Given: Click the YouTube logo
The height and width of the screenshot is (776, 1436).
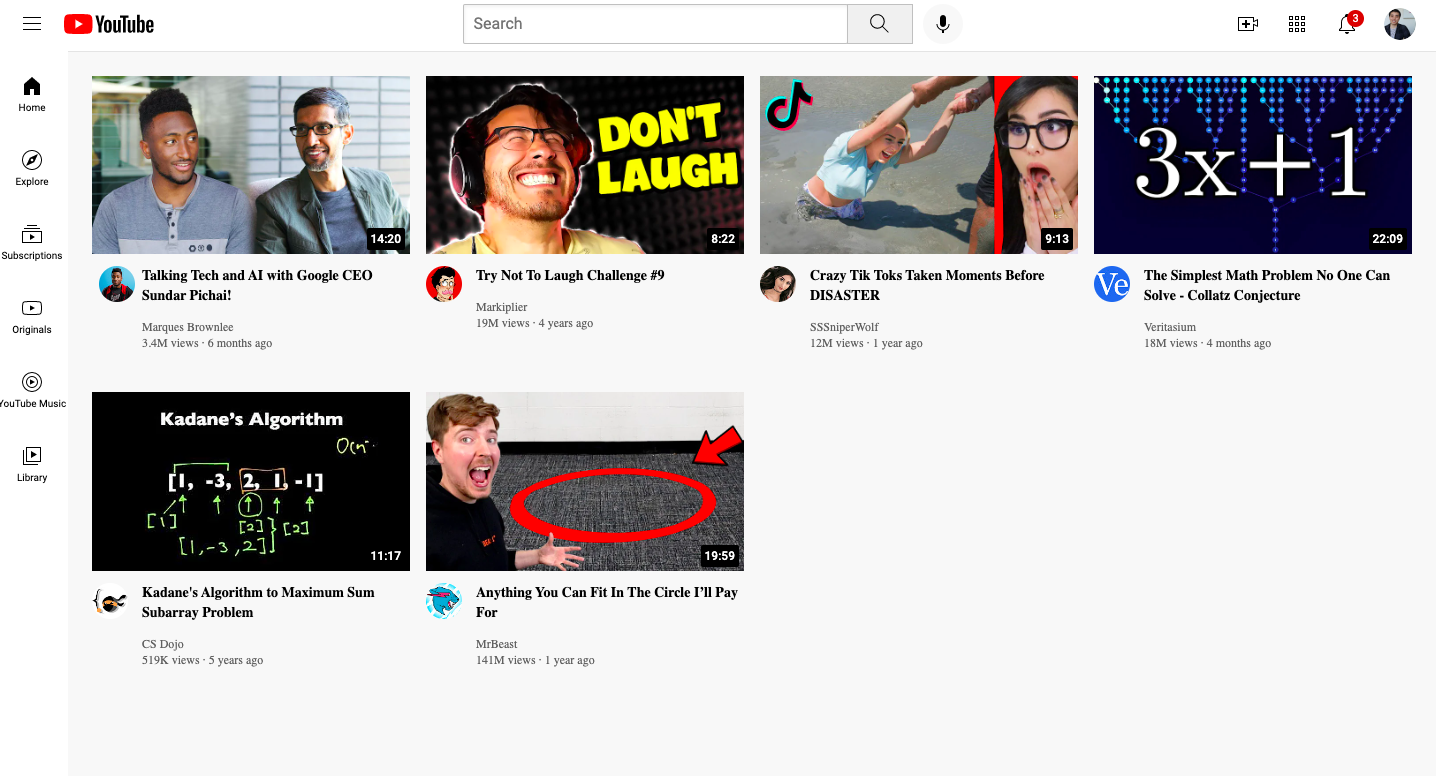Looking at the screenshot, I should pyautogui.click(x=109, y=24).
